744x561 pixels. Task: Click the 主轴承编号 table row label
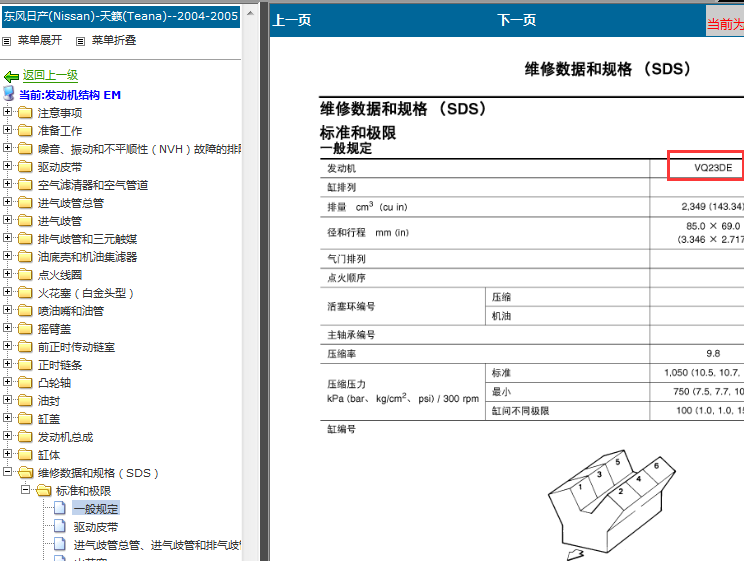[351, 335]
